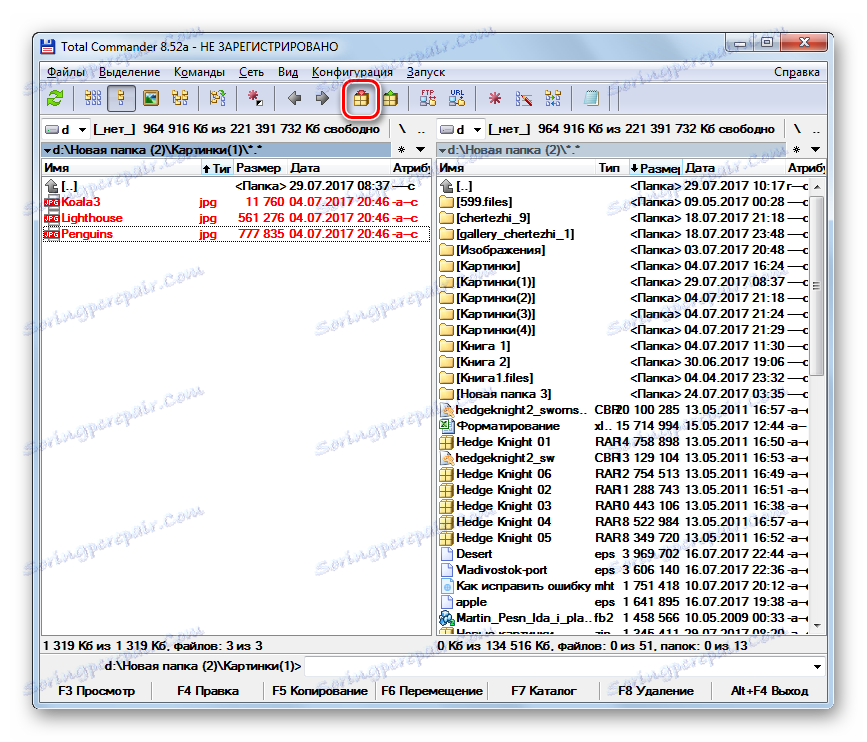Select Hedge Knight 01 RAR archive

click(623, 442)
